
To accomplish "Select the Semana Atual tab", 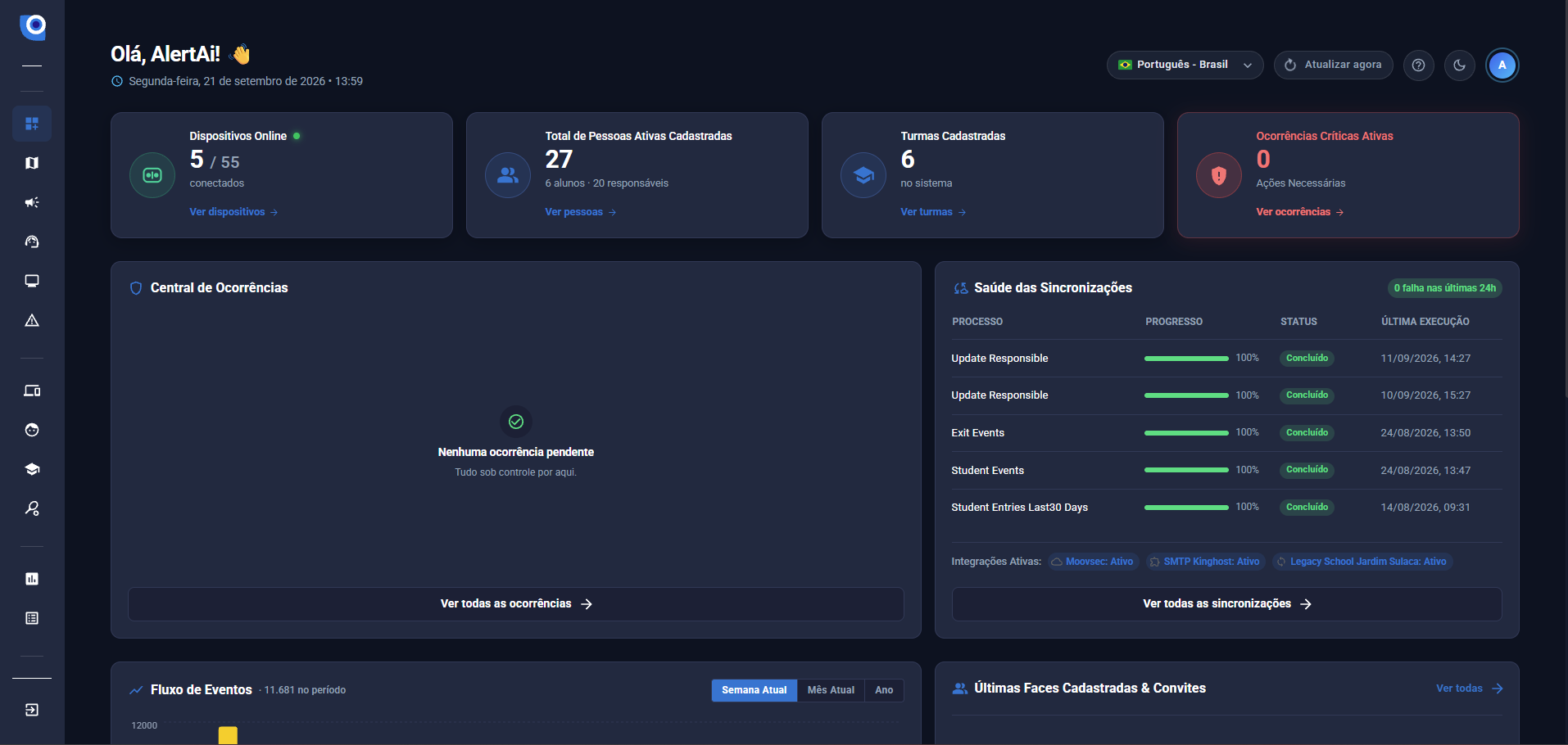I will tap(754, 690).
